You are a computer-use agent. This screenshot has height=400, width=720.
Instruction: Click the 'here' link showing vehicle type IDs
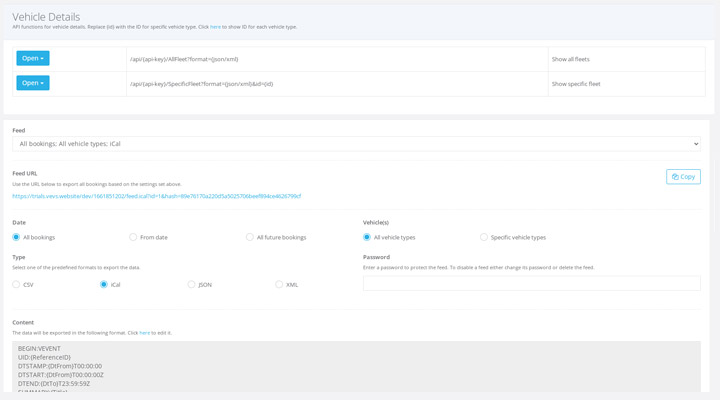pyautogui.click(x=215, y=27)
